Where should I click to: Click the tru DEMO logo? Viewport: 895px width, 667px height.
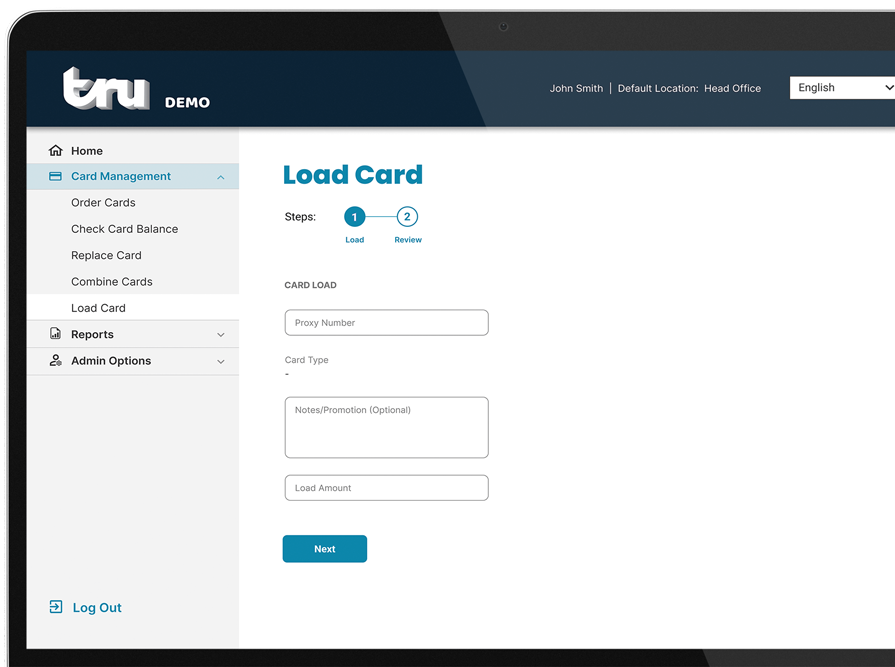(x=135, y=90)
